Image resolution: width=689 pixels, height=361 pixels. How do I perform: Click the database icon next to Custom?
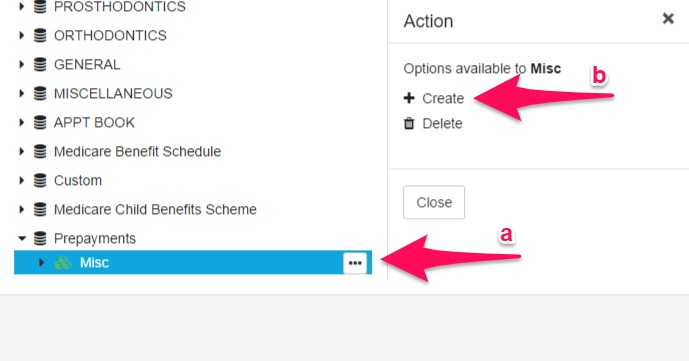[x=40, y=180]
